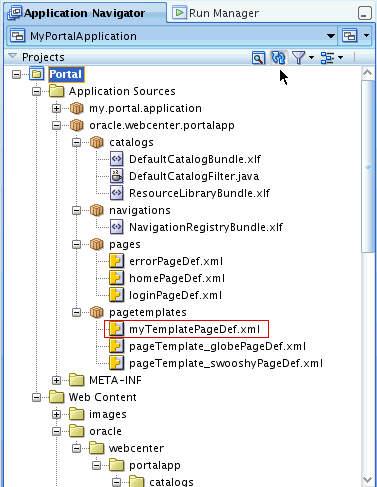Click the Portal project icon
377x487 pixels.
[36, 74]
